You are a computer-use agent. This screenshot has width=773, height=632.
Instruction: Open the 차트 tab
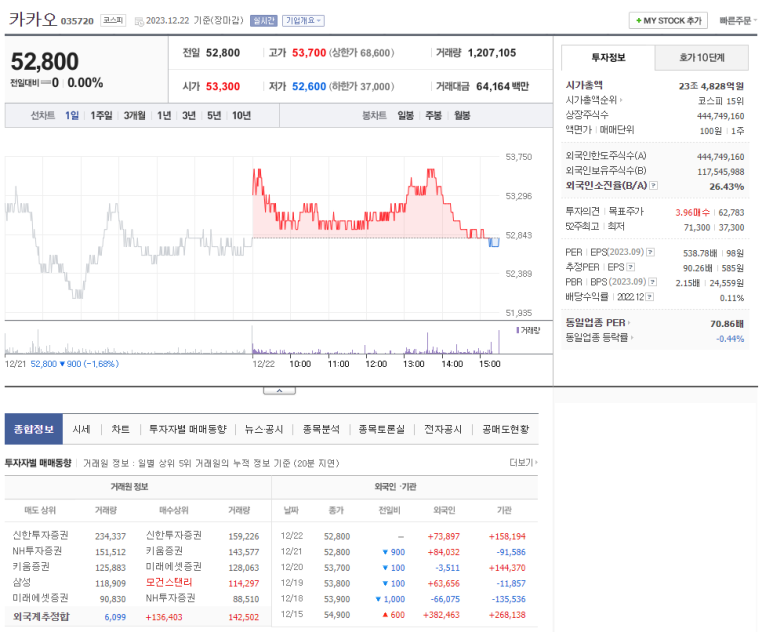120,429
